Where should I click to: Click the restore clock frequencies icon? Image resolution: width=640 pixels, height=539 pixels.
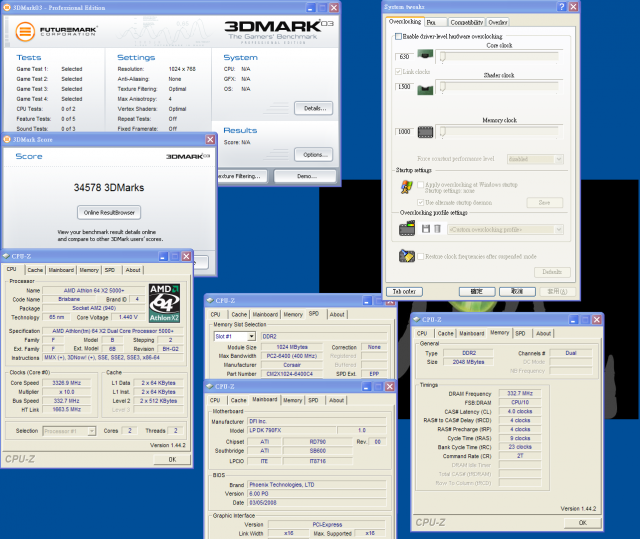coord(407,256)
